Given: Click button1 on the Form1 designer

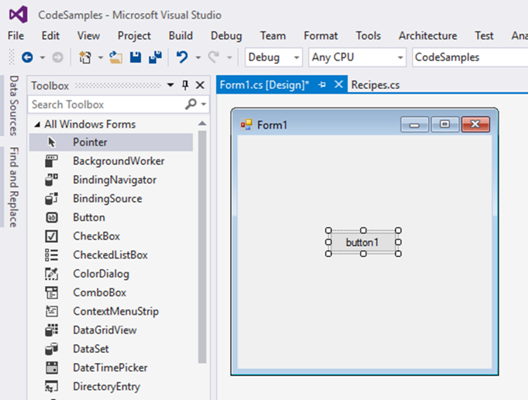Looking at the screenshot, I should click(363, 242).
